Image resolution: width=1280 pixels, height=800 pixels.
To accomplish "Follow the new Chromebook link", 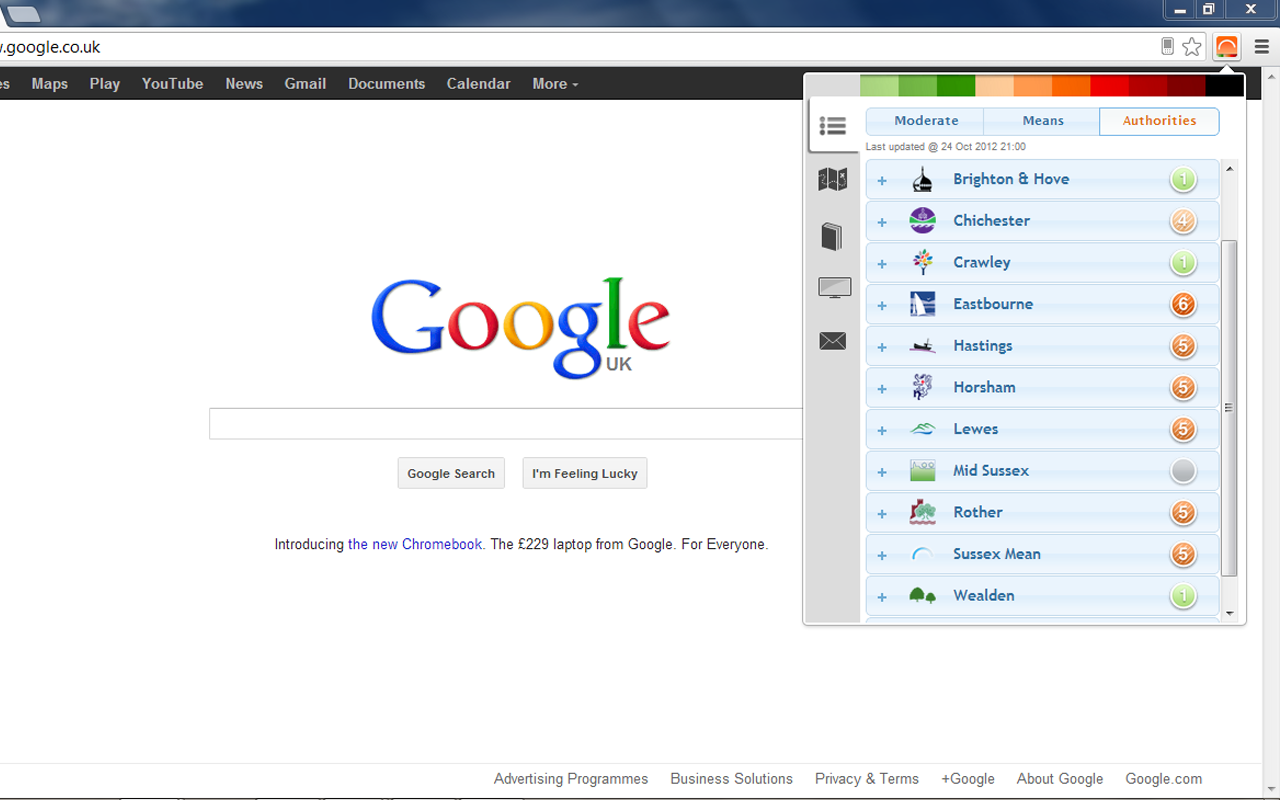I will click(x=416, y=545).
